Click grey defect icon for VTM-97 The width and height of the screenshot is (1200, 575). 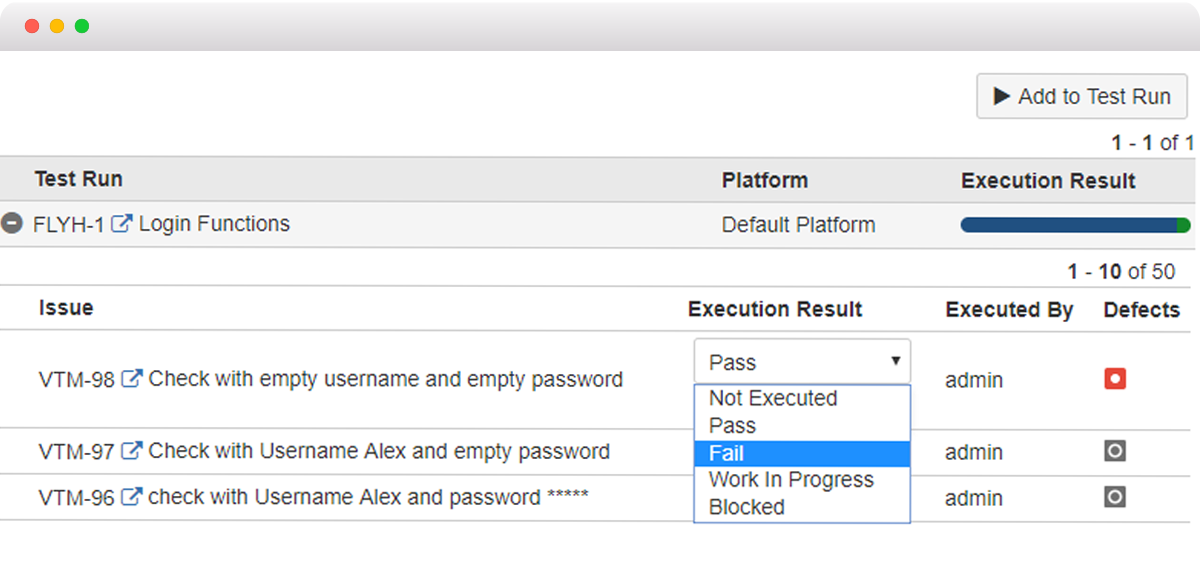pos(1115,451)
